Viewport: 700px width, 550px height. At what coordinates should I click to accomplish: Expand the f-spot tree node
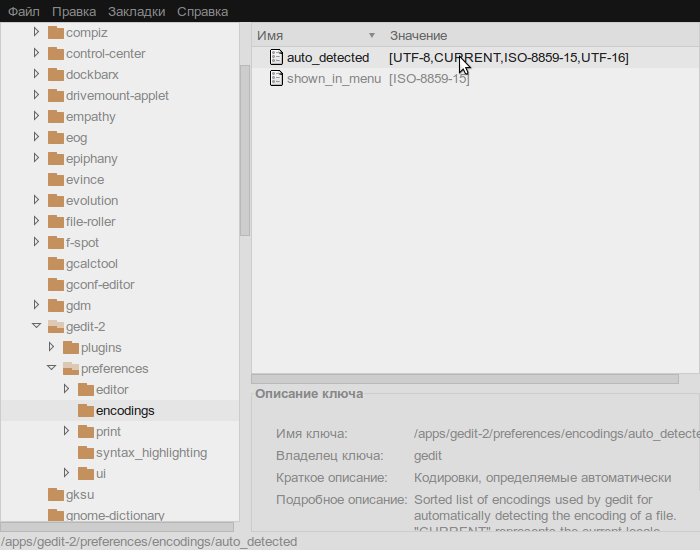click(37, 242)
